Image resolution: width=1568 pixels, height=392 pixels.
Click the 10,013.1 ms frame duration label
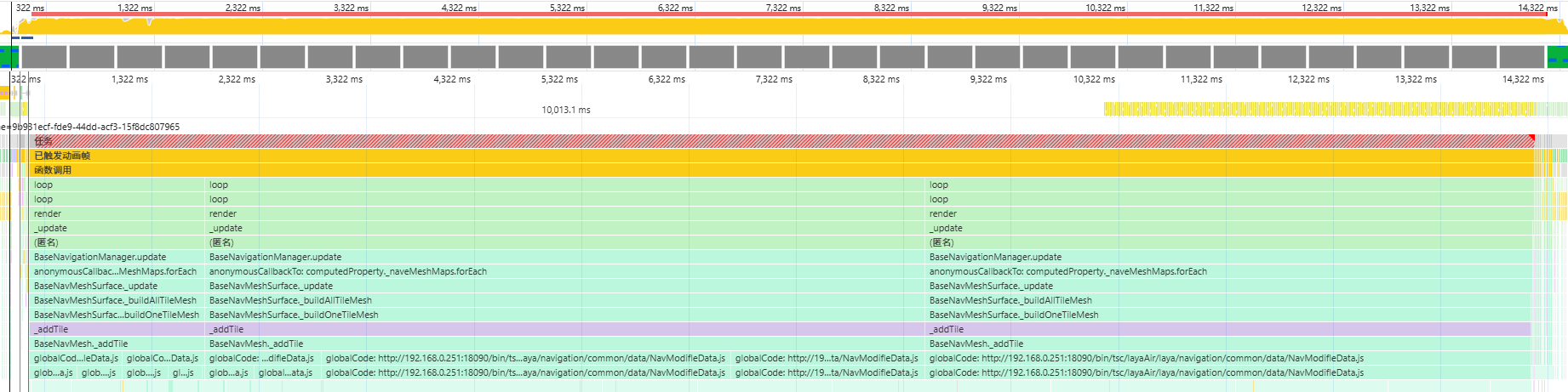(x=565, y=110)
